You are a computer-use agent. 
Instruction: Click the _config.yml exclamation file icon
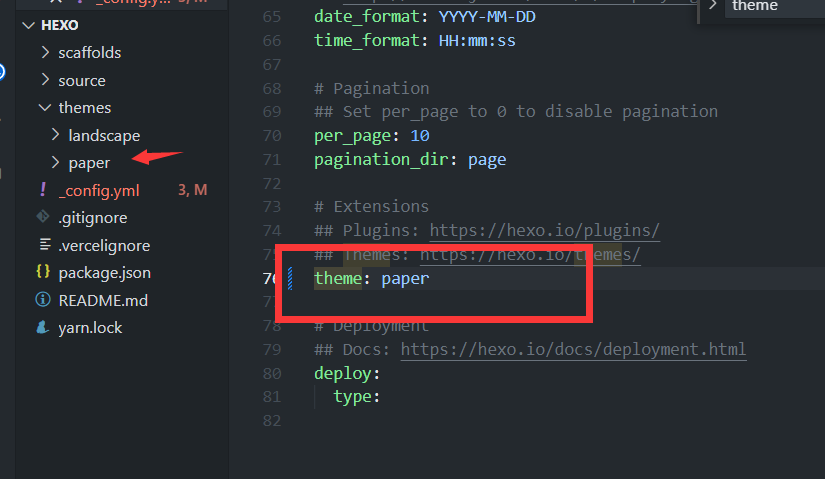43,190
